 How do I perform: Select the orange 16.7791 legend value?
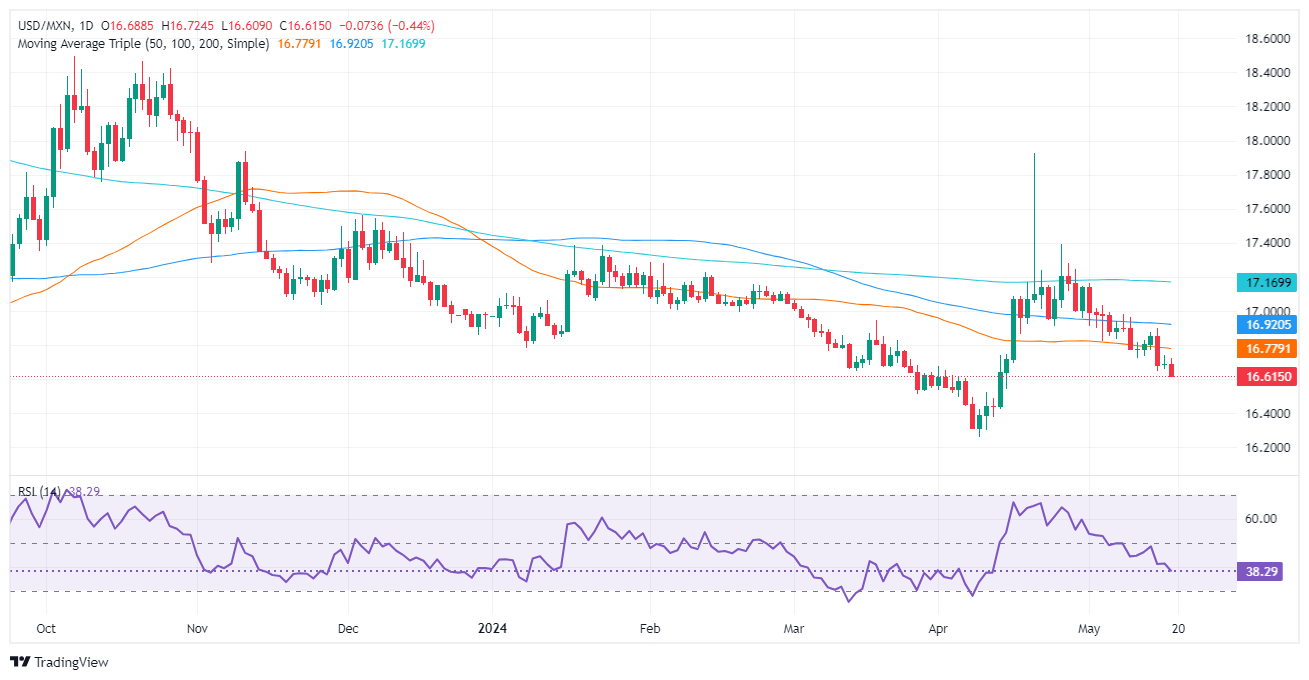(299, 44)
